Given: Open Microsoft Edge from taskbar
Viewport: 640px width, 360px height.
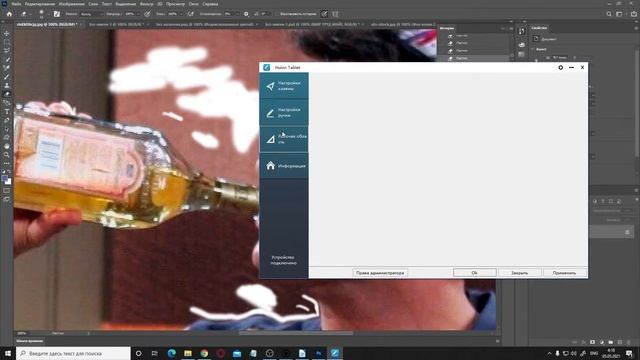Looking at the screenshot, I should tap(171, 353).
